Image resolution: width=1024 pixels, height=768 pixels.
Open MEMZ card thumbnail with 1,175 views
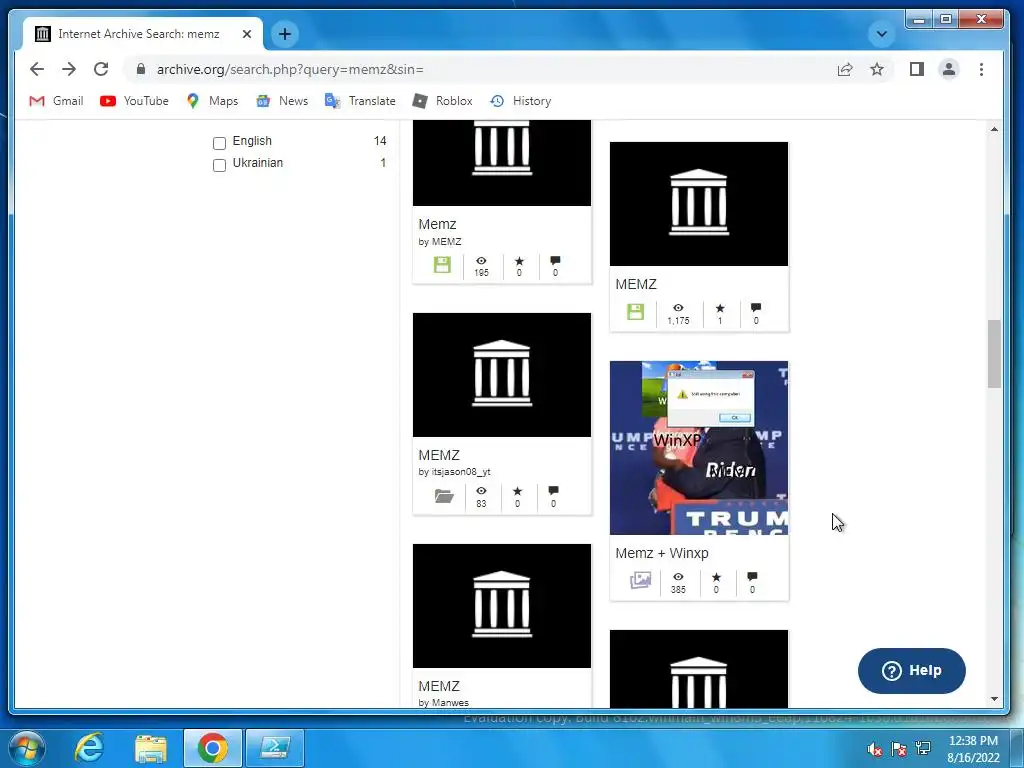pyautogui.click(x=699, y=204)
